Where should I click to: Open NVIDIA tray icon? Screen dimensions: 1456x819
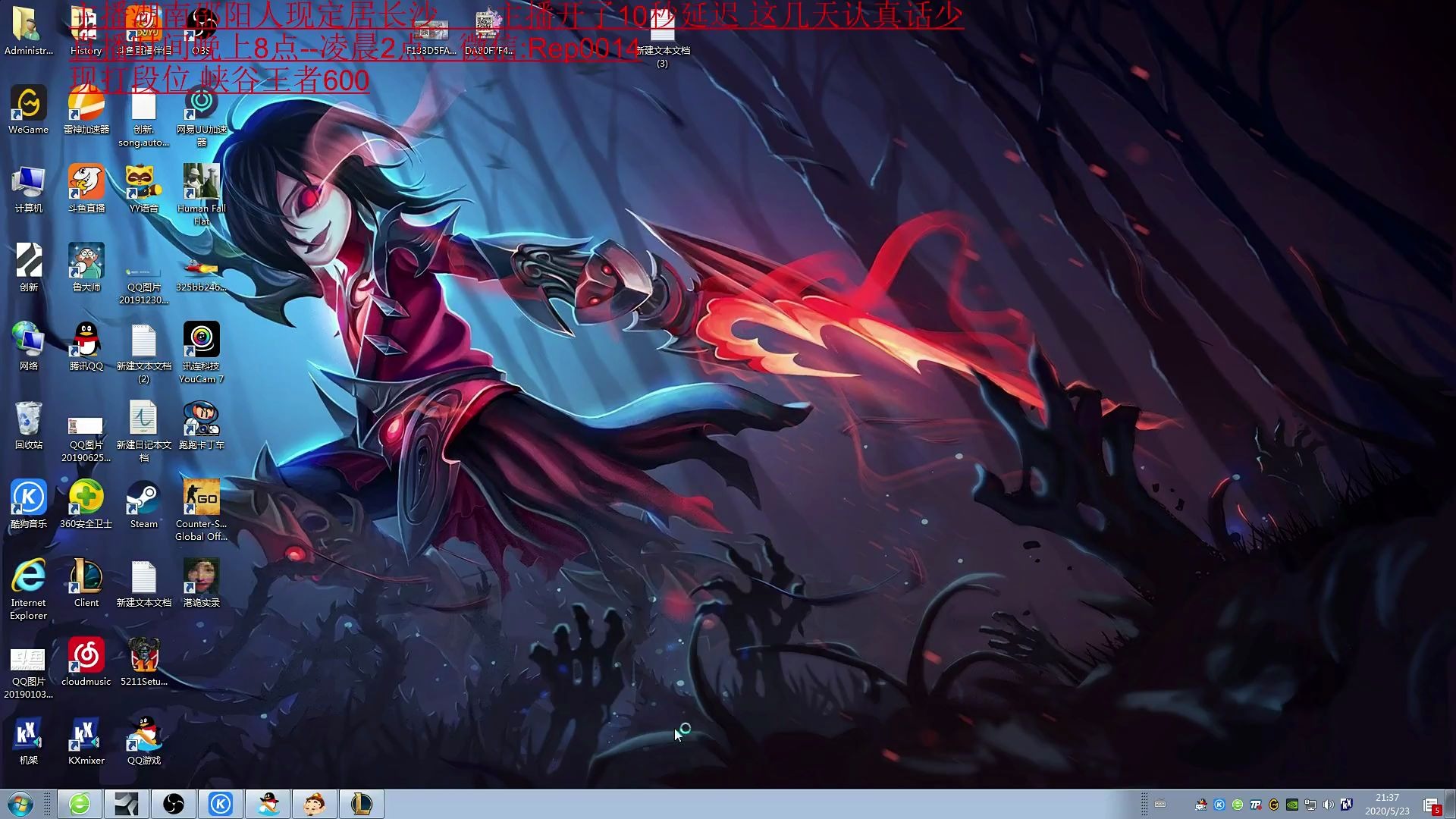pos(1292,805)
